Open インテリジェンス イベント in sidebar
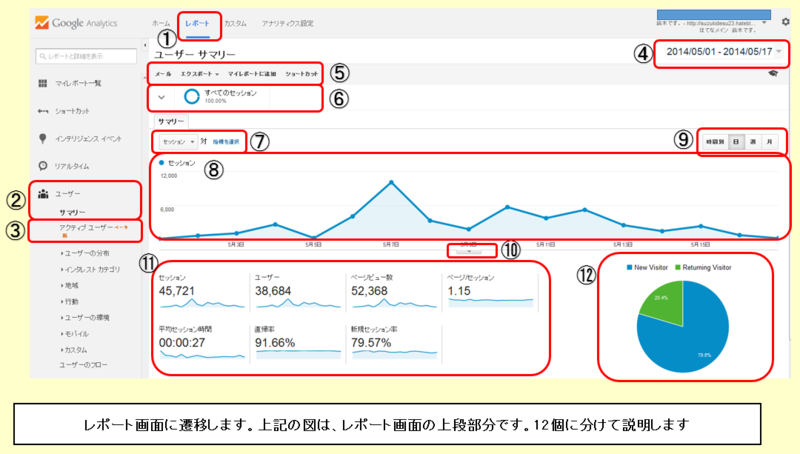The height and width of the screenshot is (454, 800). 88,139
